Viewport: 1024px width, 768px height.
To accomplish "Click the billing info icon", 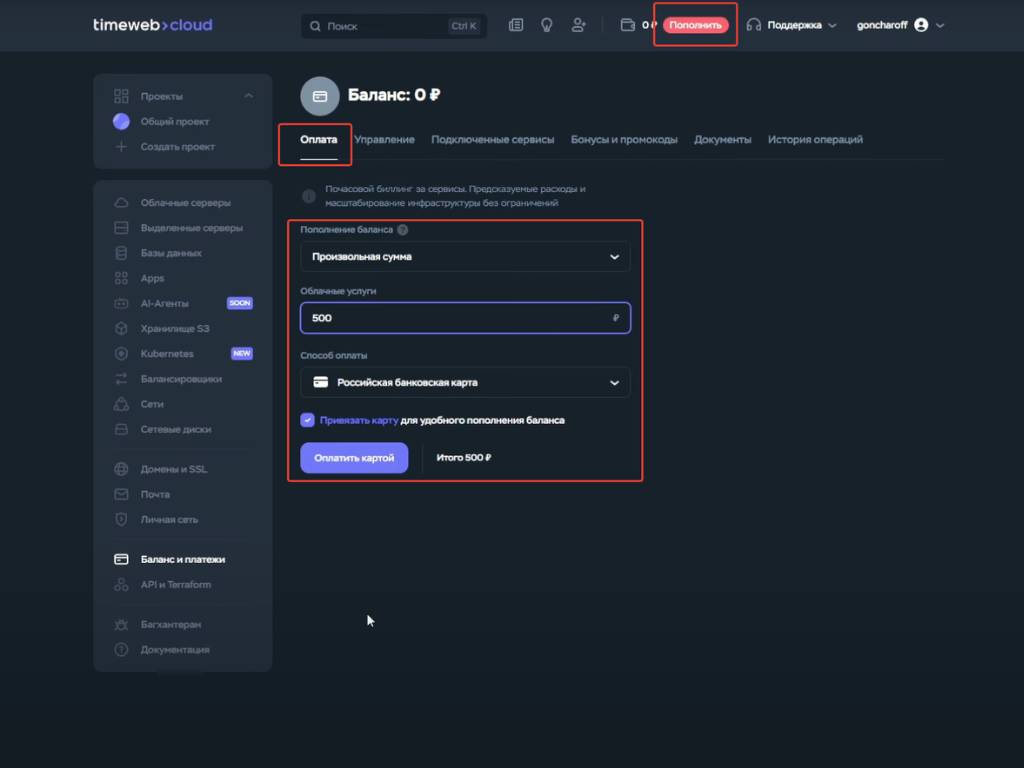I will point(309,195).
